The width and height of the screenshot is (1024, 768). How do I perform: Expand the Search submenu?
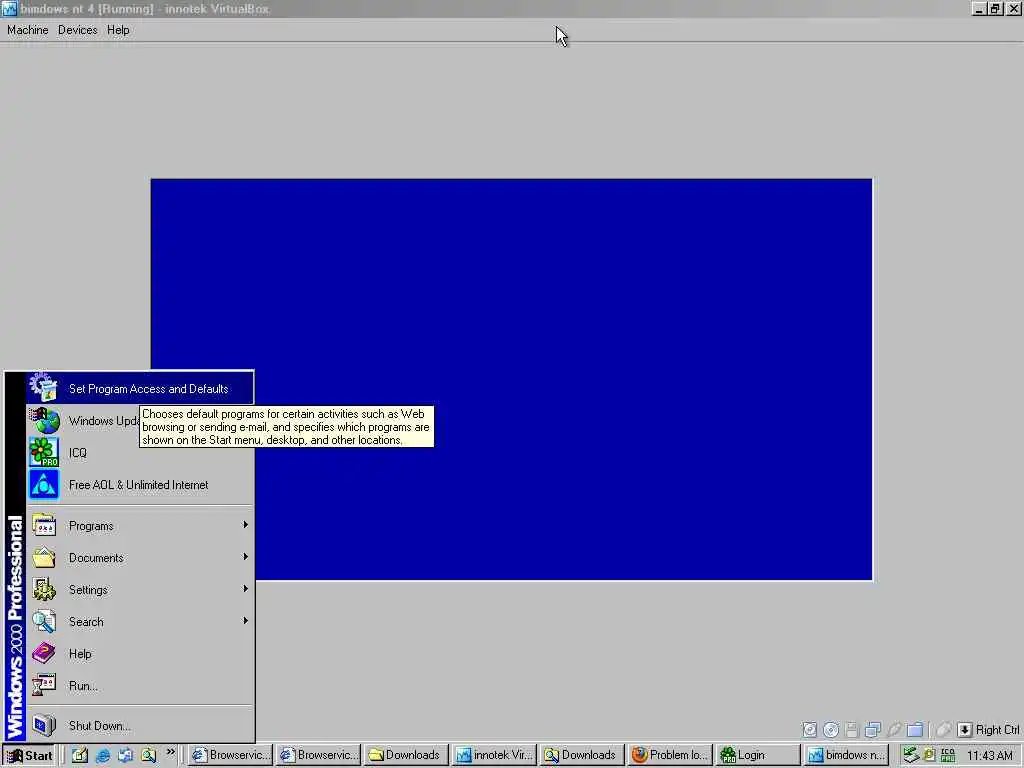click(140, 622)
